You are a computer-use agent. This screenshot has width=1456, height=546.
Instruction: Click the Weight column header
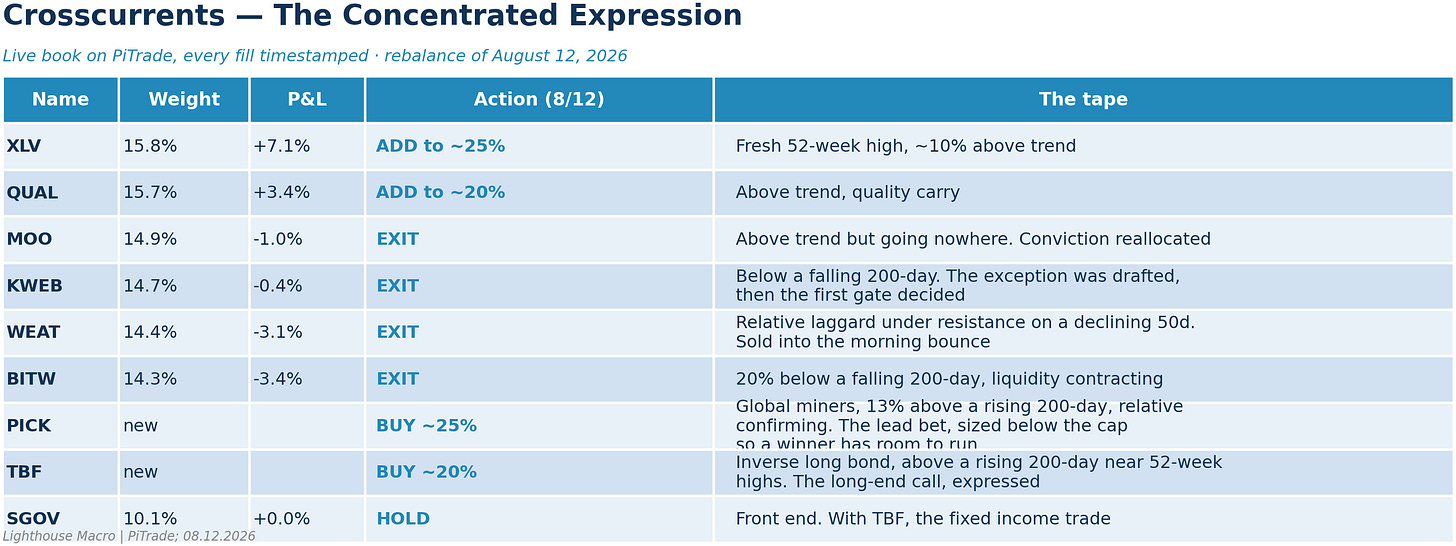(184, 100)
